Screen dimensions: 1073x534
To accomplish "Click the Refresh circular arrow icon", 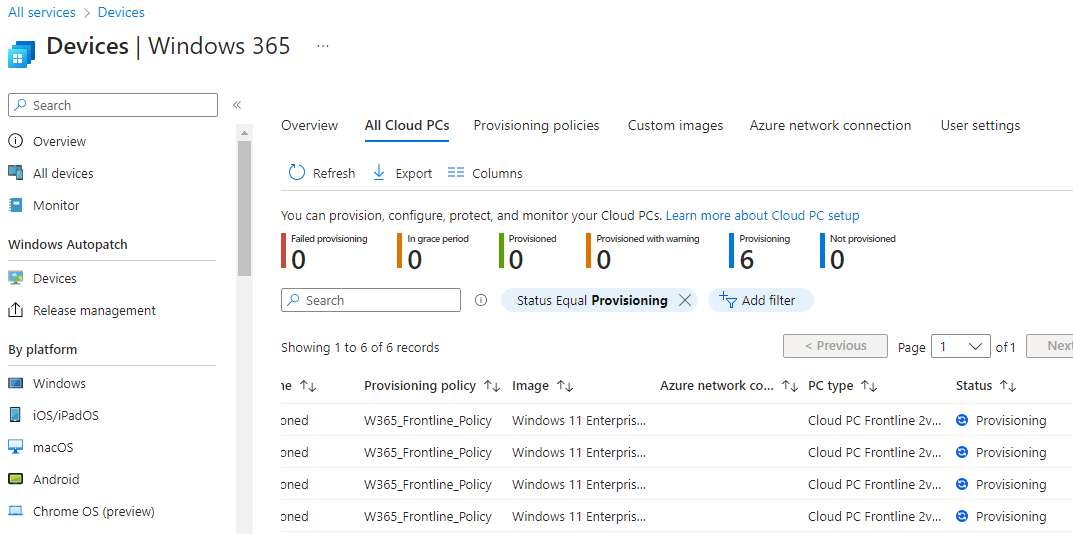I will pyautogui.click(x=297, y=173).
